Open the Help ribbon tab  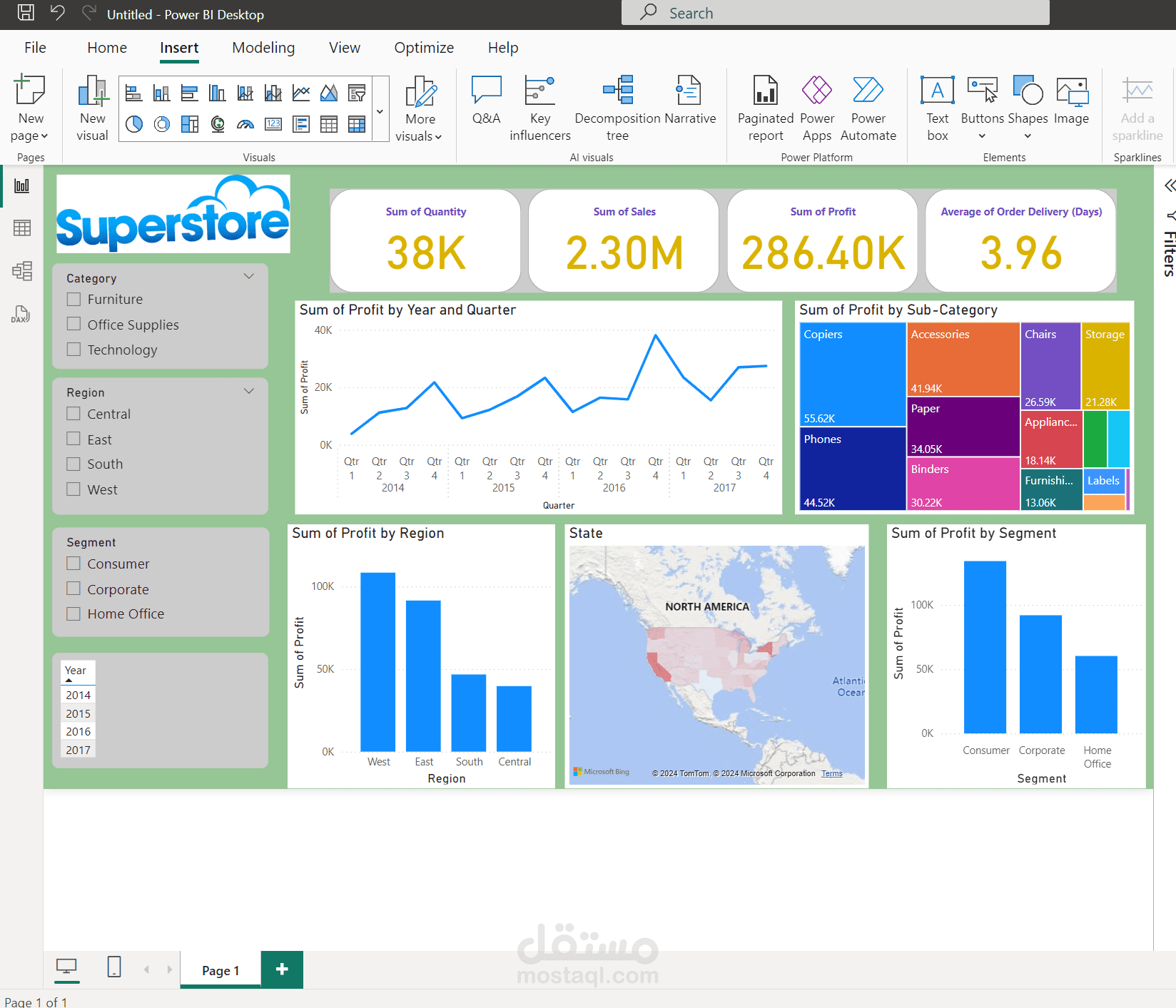click(503, 48)
